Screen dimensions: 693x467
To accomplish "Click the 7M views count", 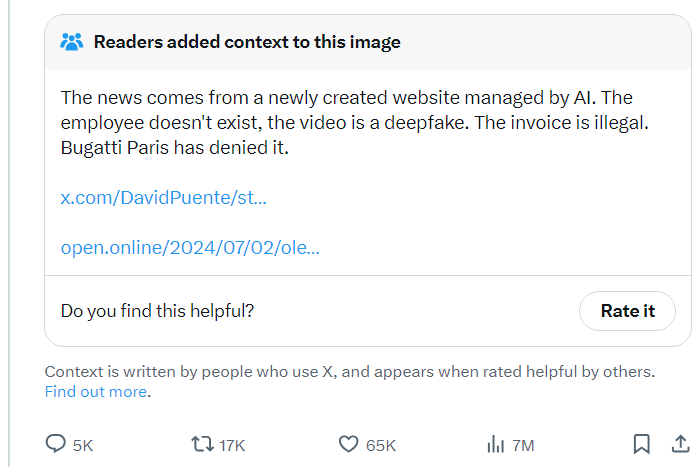I will [523, 445].
